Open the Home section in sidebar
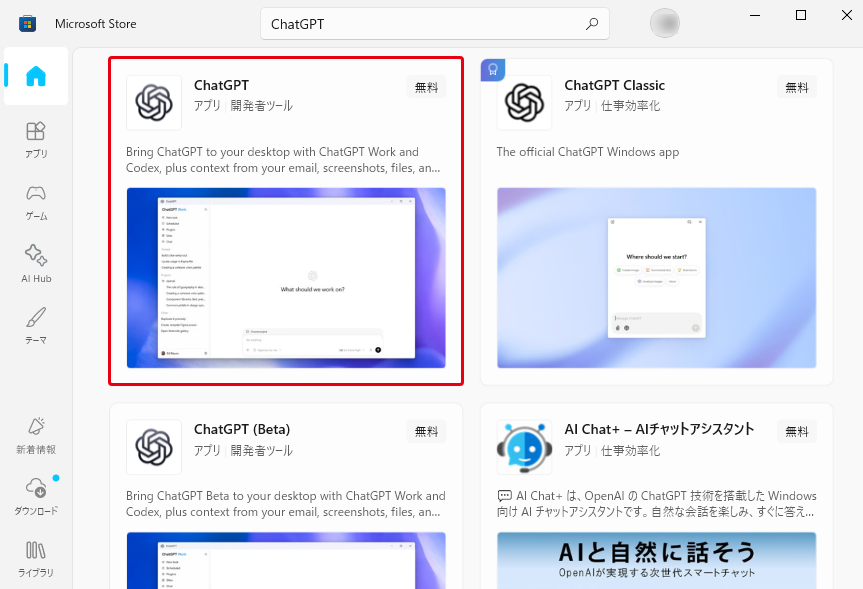Viewport: 863px width, 589px height. point(36,76)
